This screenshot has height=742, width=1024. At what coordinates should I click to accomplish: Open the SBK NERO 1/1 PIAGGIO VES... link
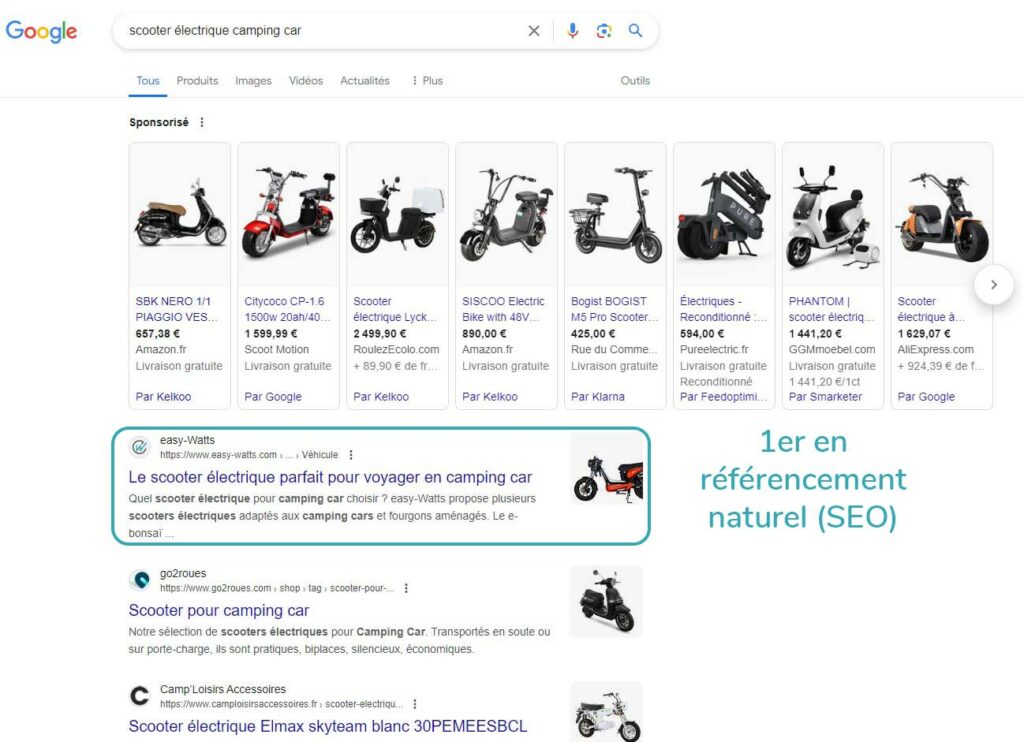tap(176, 309)
